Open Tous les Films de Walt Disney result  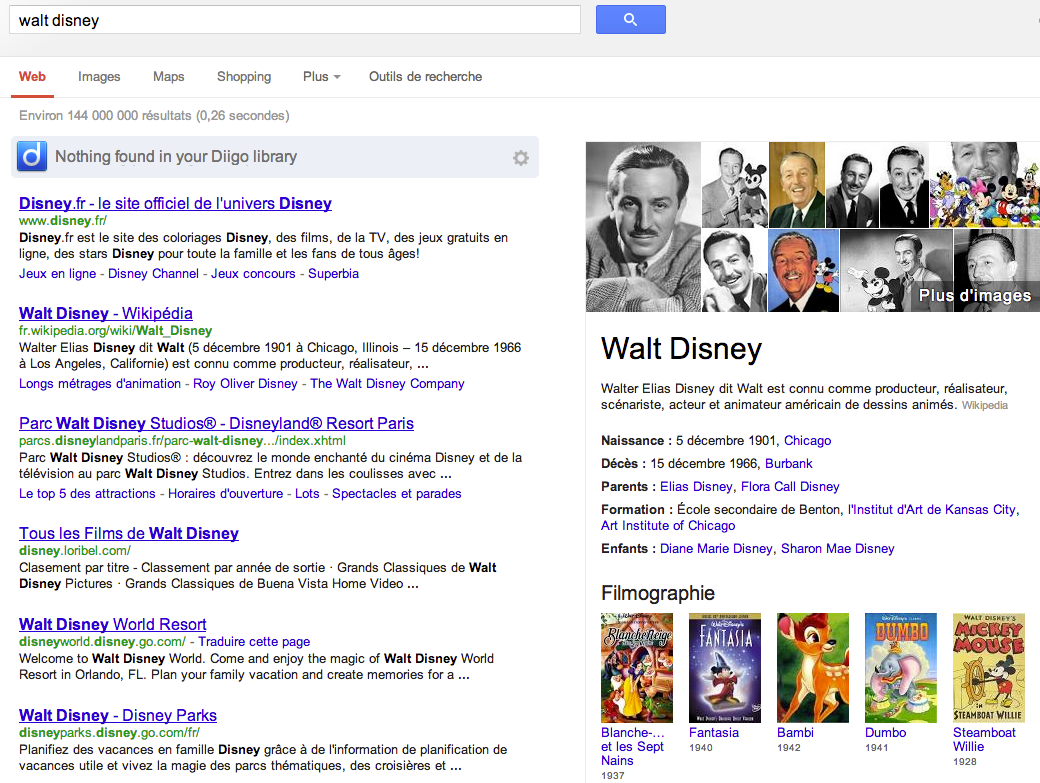[129, 534]
